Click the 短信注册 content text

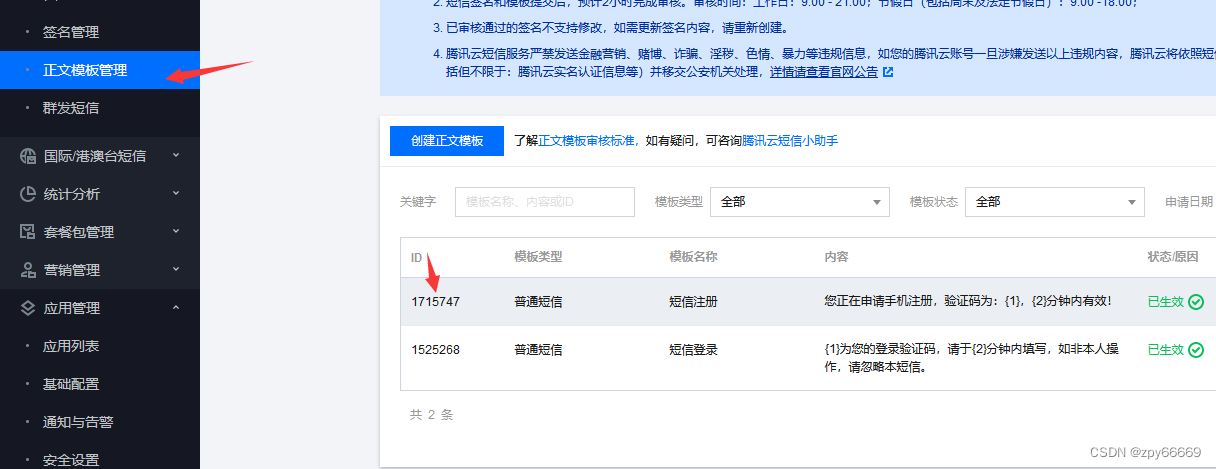968,301
